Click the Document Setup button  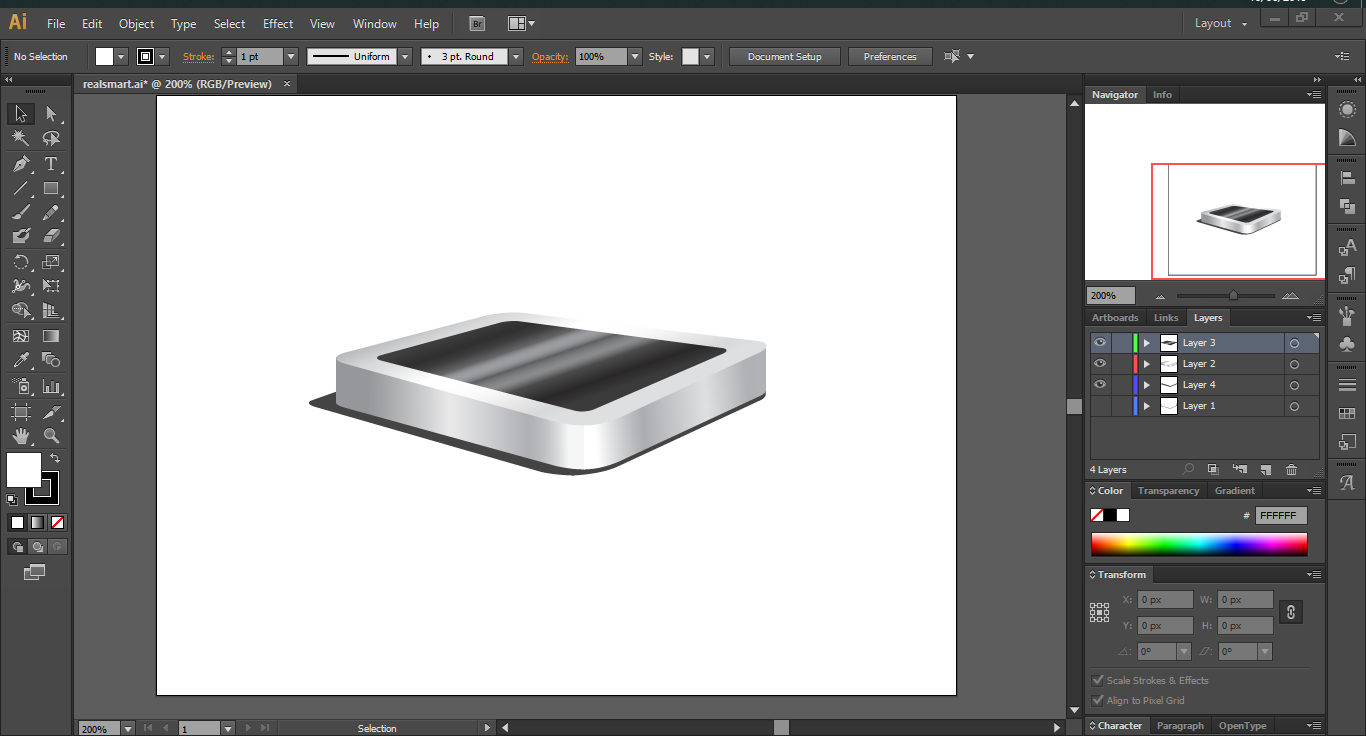click(784, 57)
